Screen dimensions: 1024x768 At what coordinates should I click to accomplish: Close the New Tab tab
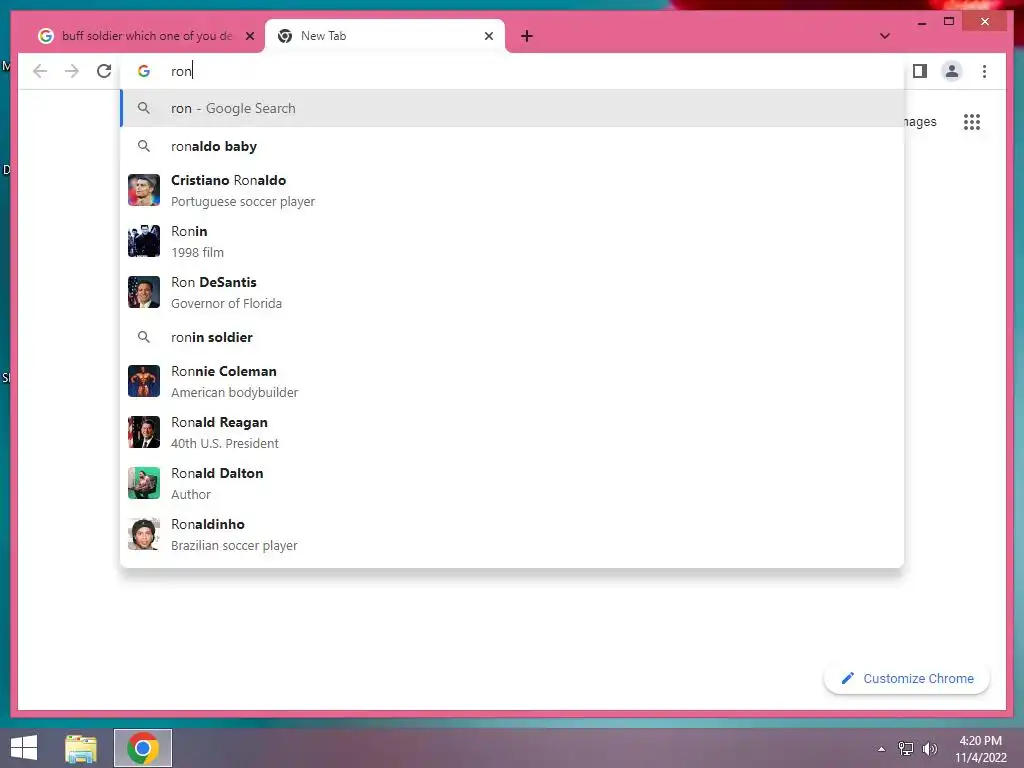point(488,37)
